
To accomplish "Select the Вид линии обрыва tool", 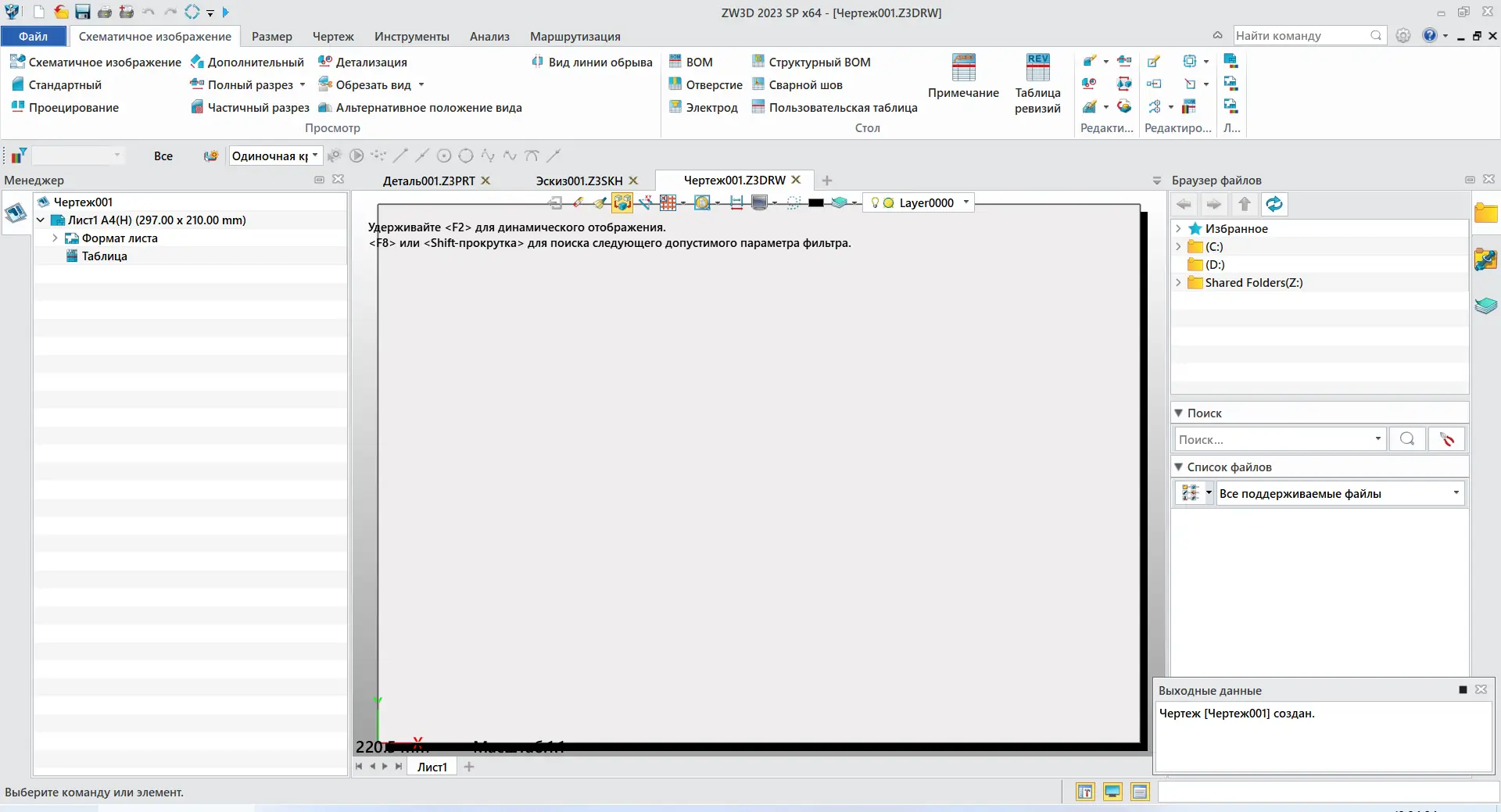I will coord(592,62).
